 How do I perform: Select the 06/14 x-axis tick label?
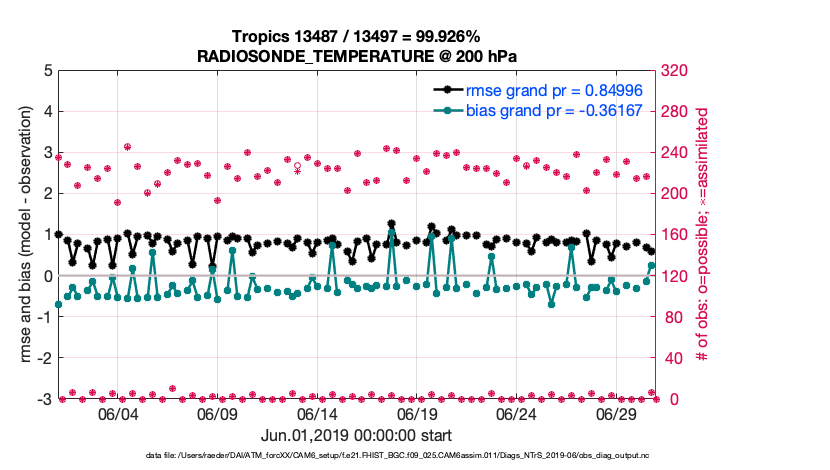[x=317, y=414]
